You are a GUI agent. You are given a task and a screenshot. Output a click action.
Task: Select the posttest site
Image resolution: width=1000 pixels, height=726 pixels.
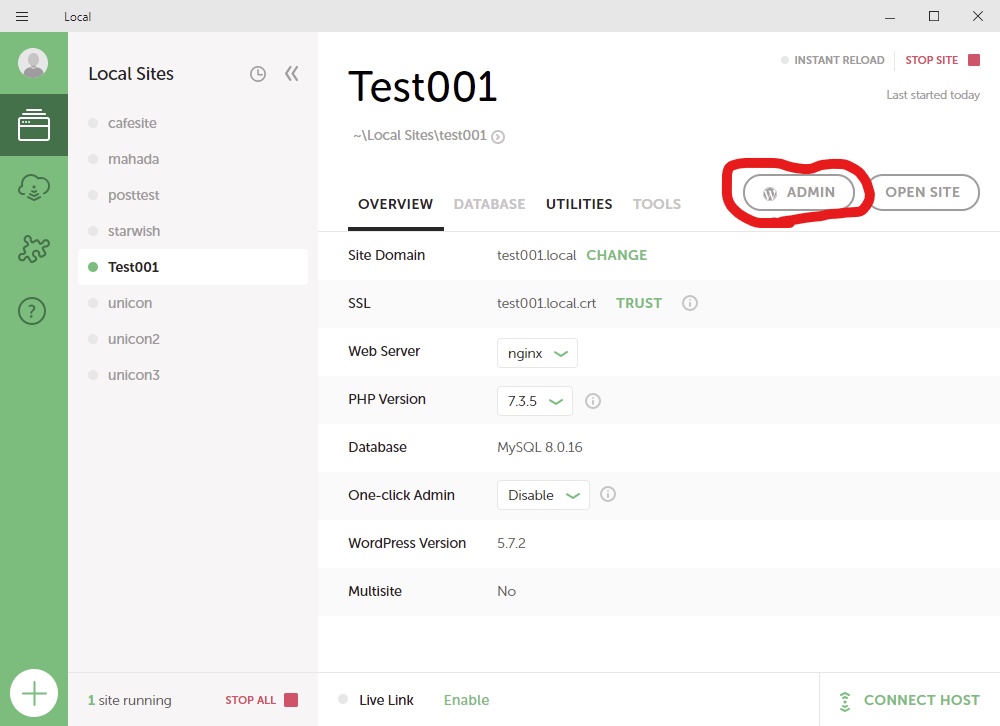tap(193, 195)
